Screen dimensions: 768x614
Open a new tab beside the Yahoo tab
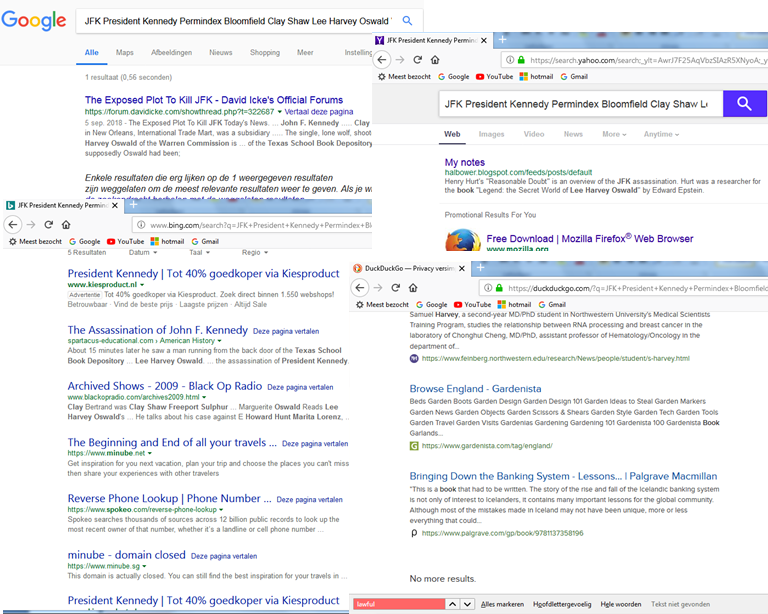pyautogui.click(x=502, y=40)
